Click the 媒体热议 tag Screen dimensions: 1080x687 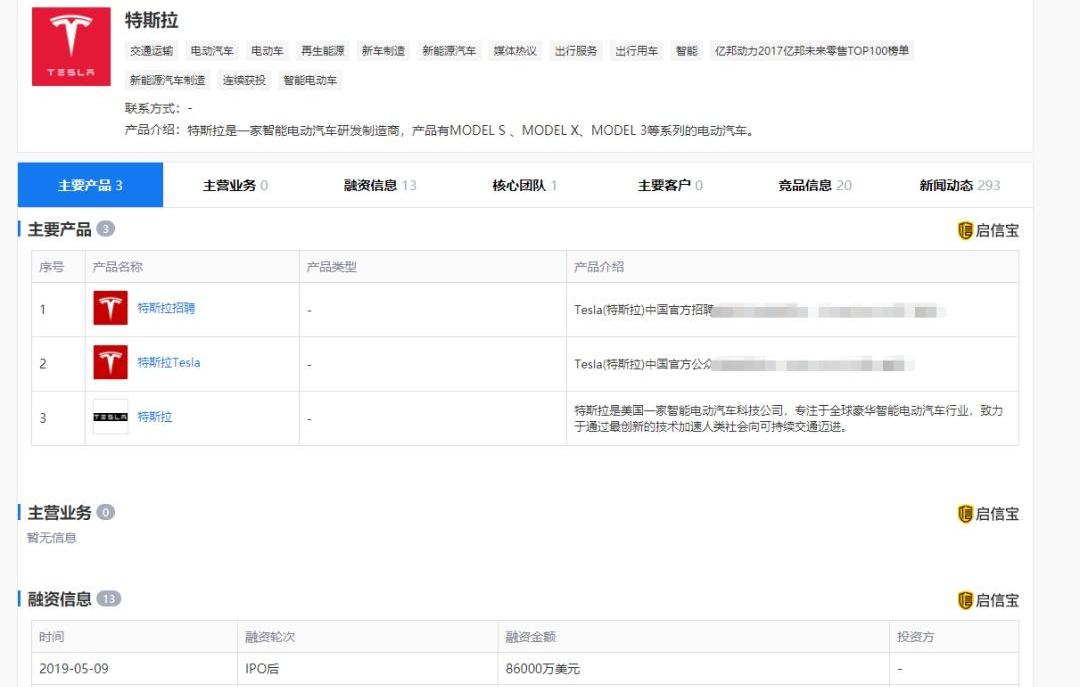pyautogui.click(x=515, y=50)
